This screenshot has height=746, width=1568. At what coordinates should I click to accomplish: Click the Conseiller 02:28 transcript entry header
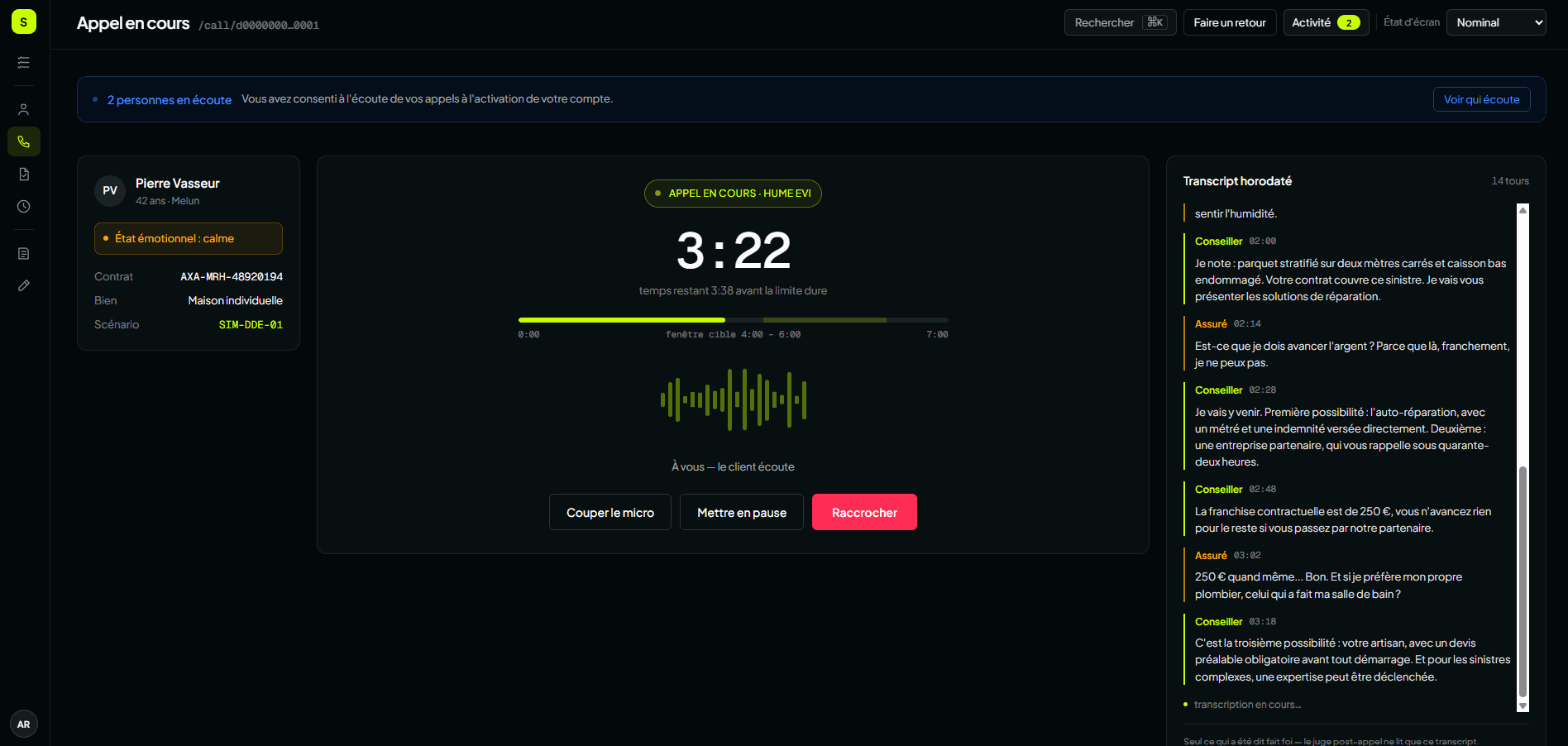tap(1236, 390)
